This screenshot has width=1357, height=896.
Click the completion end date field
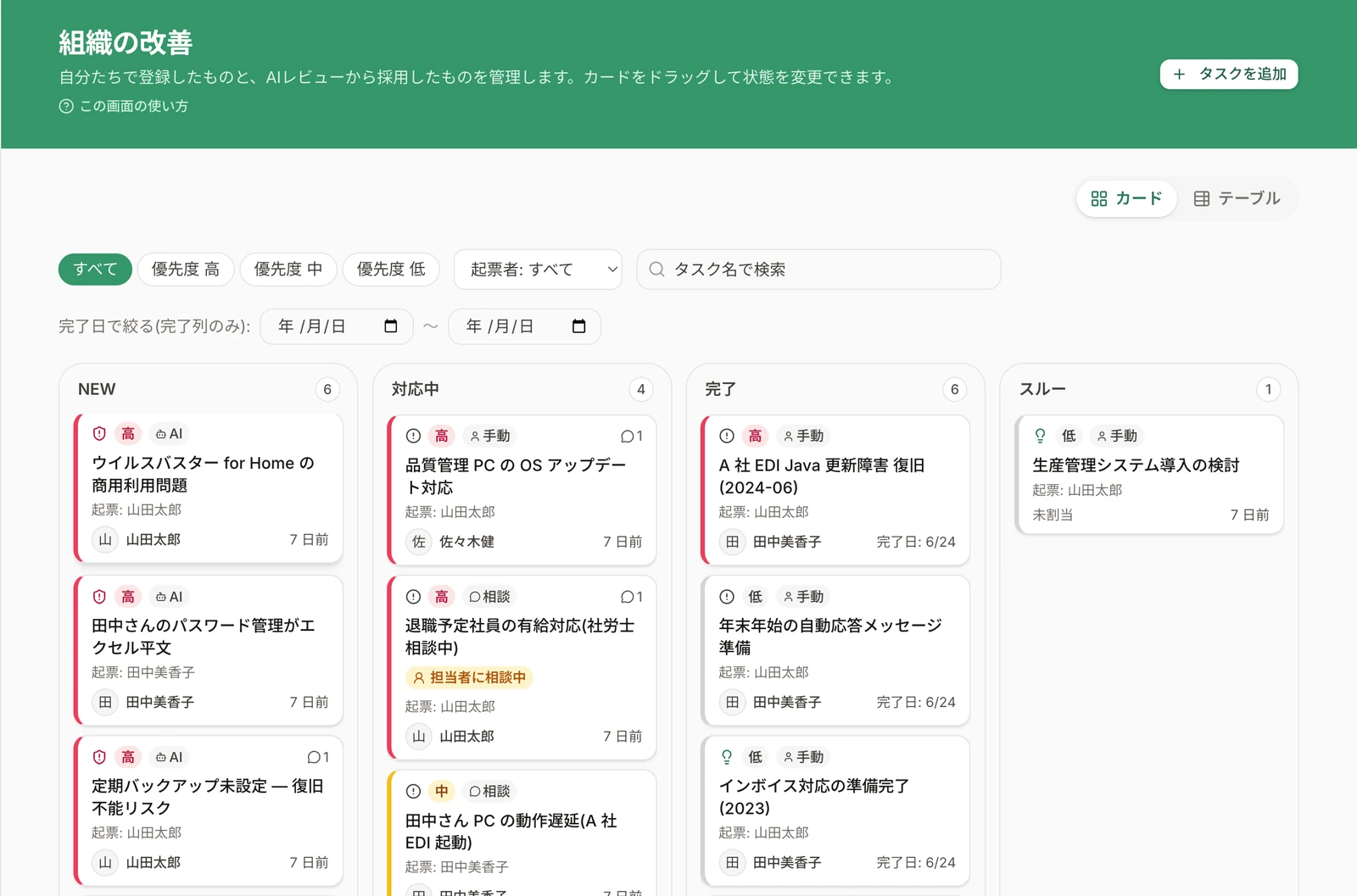(x=525, y=326)
